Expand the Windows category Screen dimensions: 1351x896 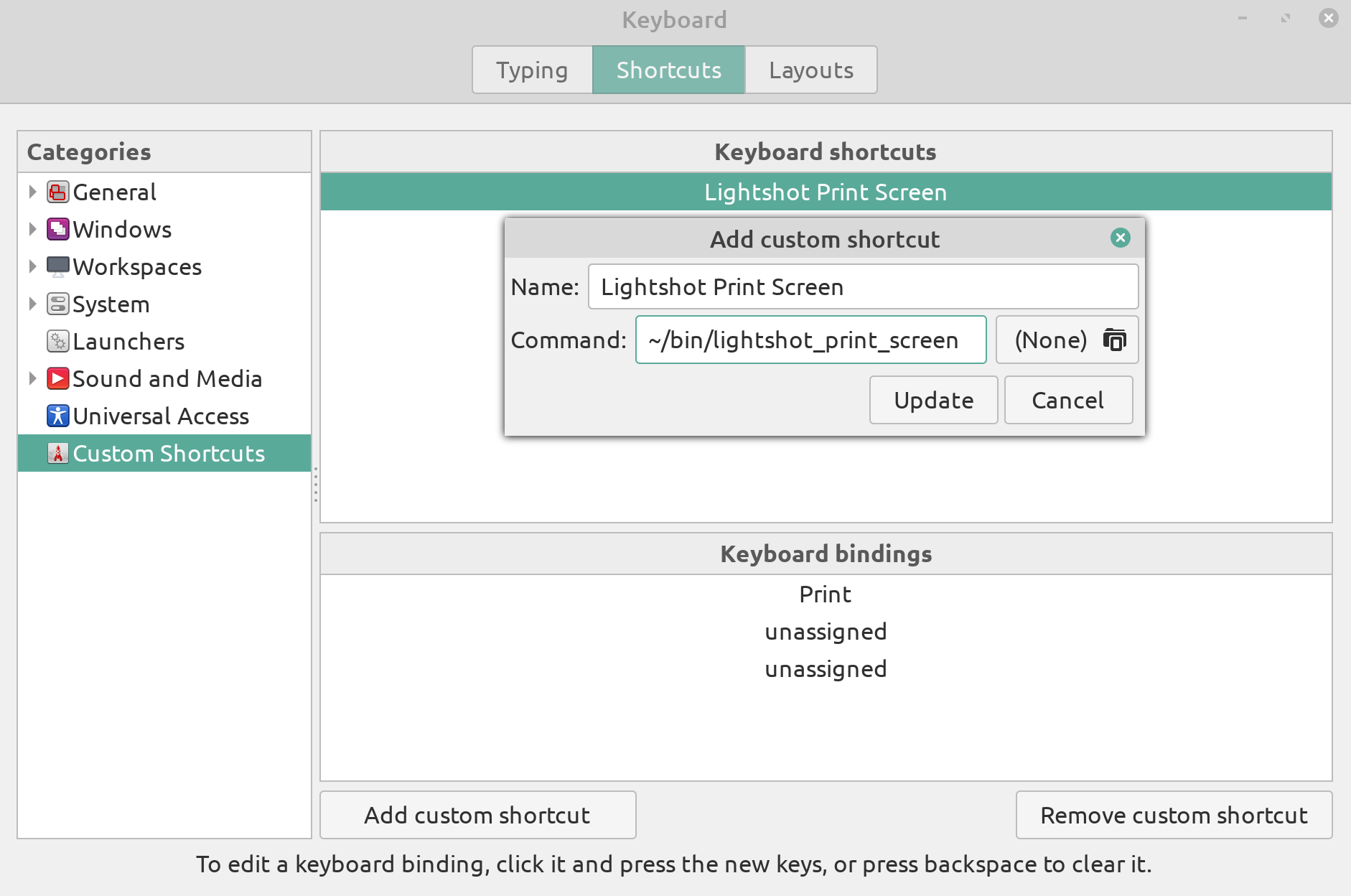tap(32, 229)
